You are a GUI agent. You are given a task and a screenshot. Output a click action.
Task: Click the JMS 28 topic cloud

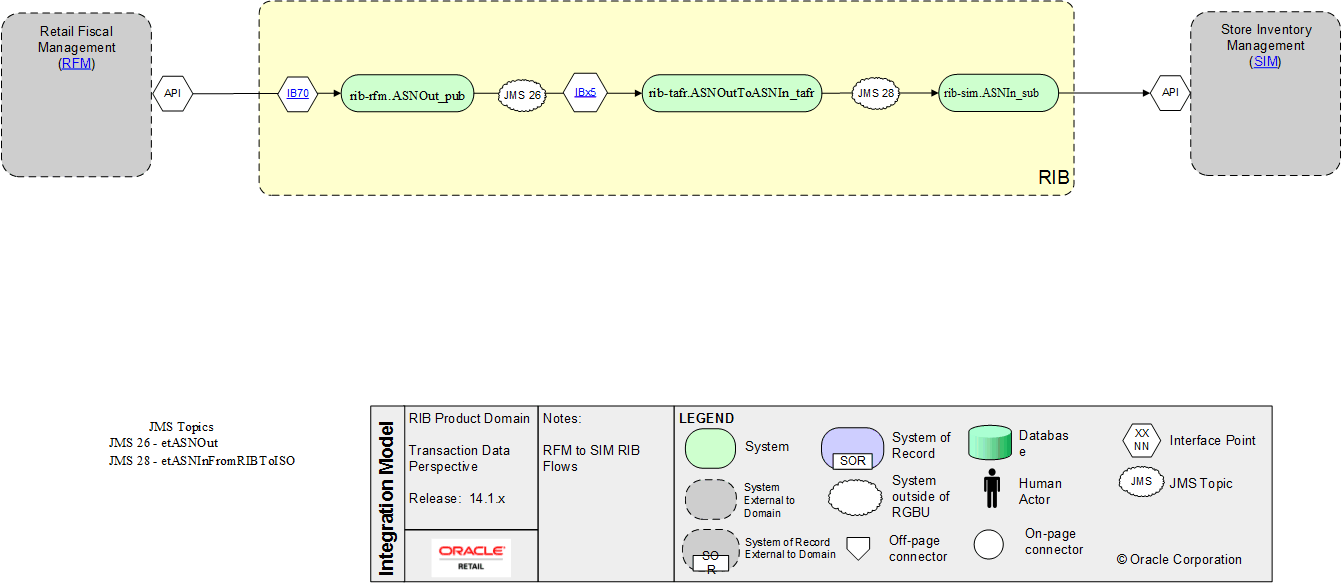click(x=875, y=93)
